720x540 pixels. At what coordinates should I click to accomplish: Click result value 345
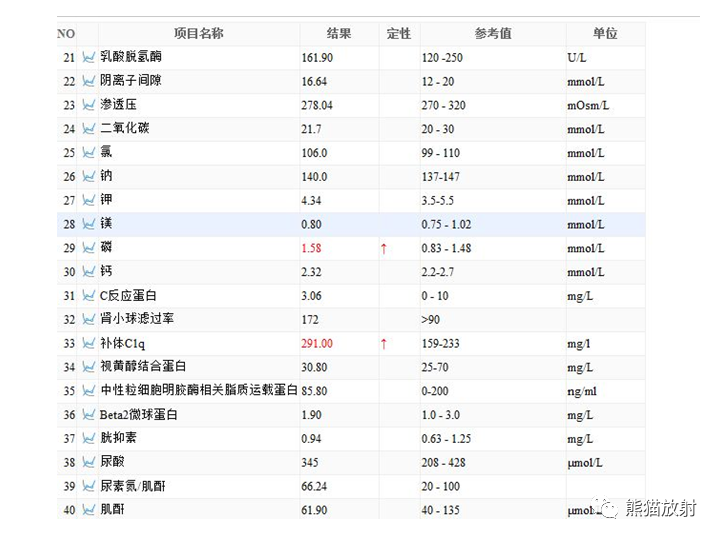310,462
